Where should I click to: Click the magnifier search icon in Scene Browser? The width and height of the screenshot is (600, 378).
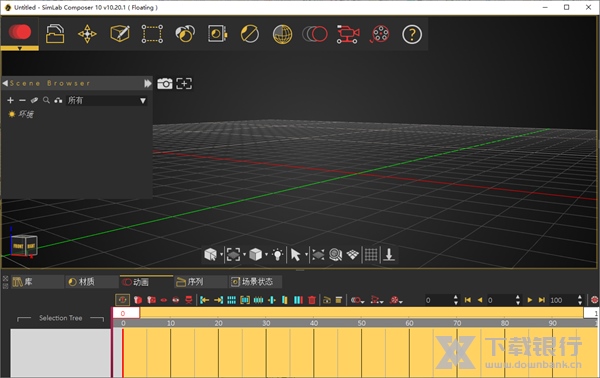pyautogui.click(x=46, y=100)
